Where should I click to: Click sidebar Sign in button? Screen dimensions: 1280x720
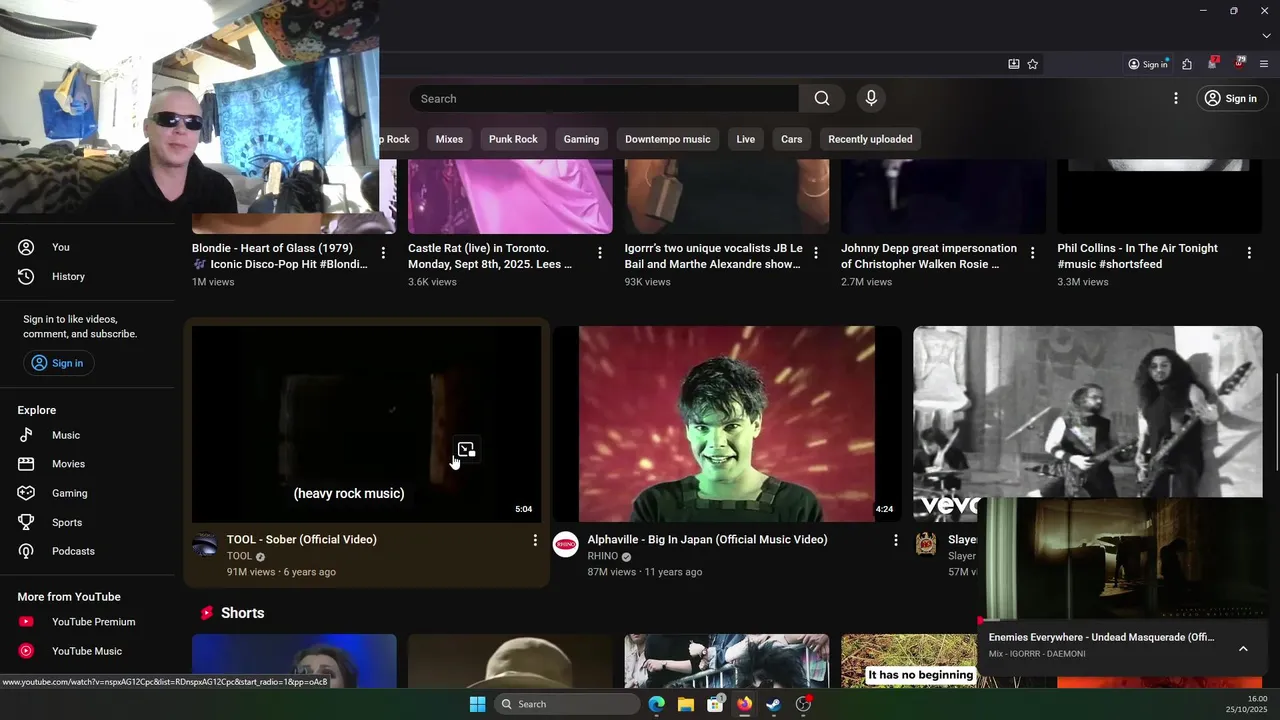[x=58, y=363]
